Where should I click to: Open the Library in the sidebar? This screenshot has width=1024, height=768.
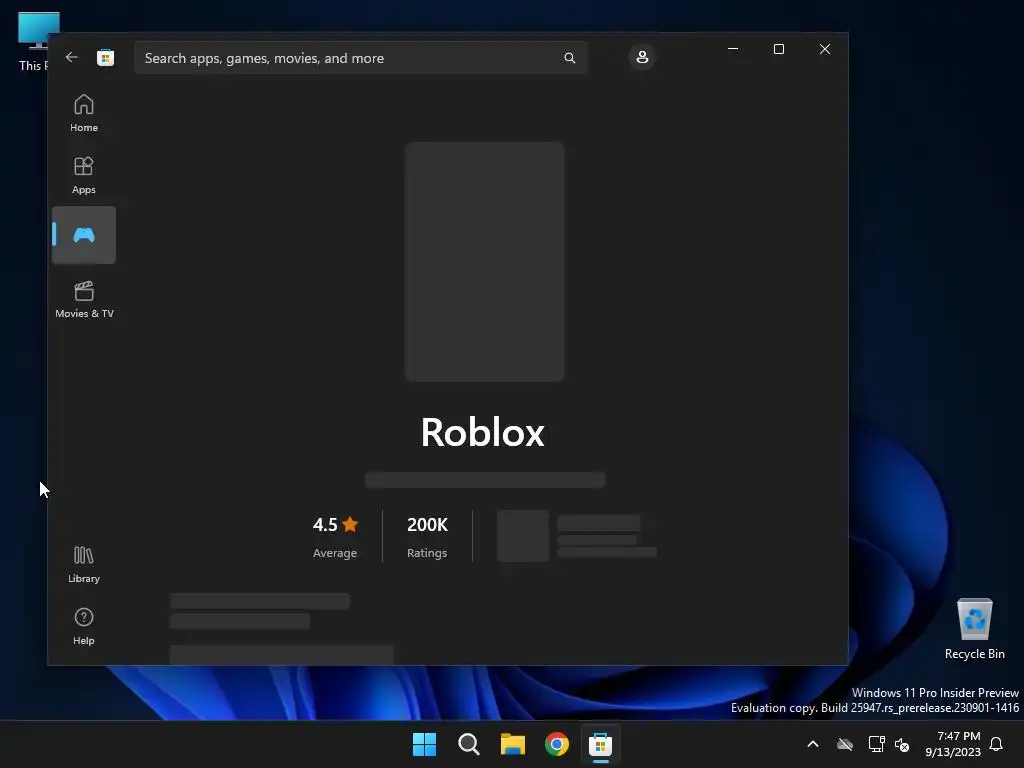coord(84,564)
